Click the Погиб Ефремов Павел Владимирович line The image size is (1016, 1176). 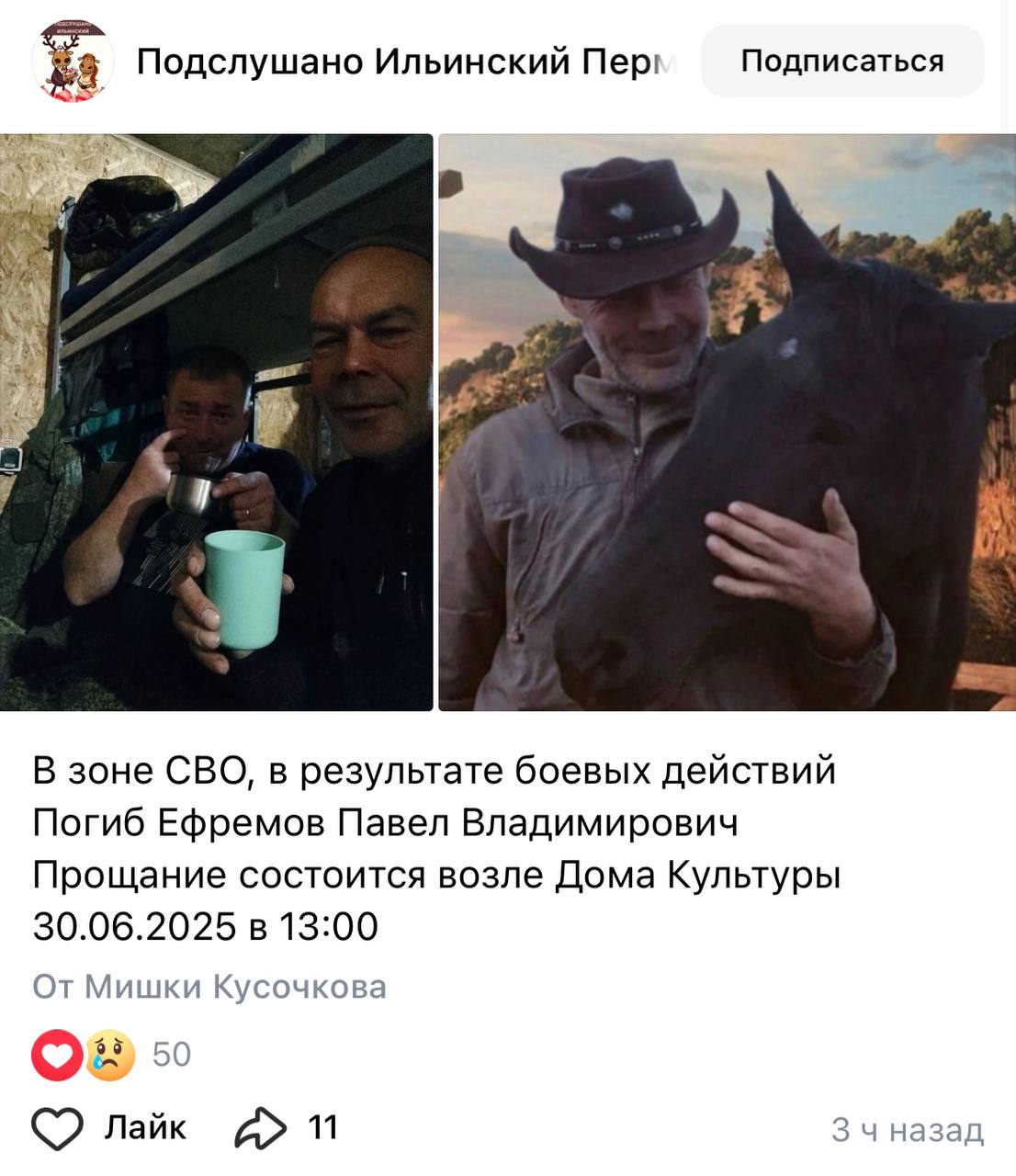pyautogui.click(x=386, y=823)
